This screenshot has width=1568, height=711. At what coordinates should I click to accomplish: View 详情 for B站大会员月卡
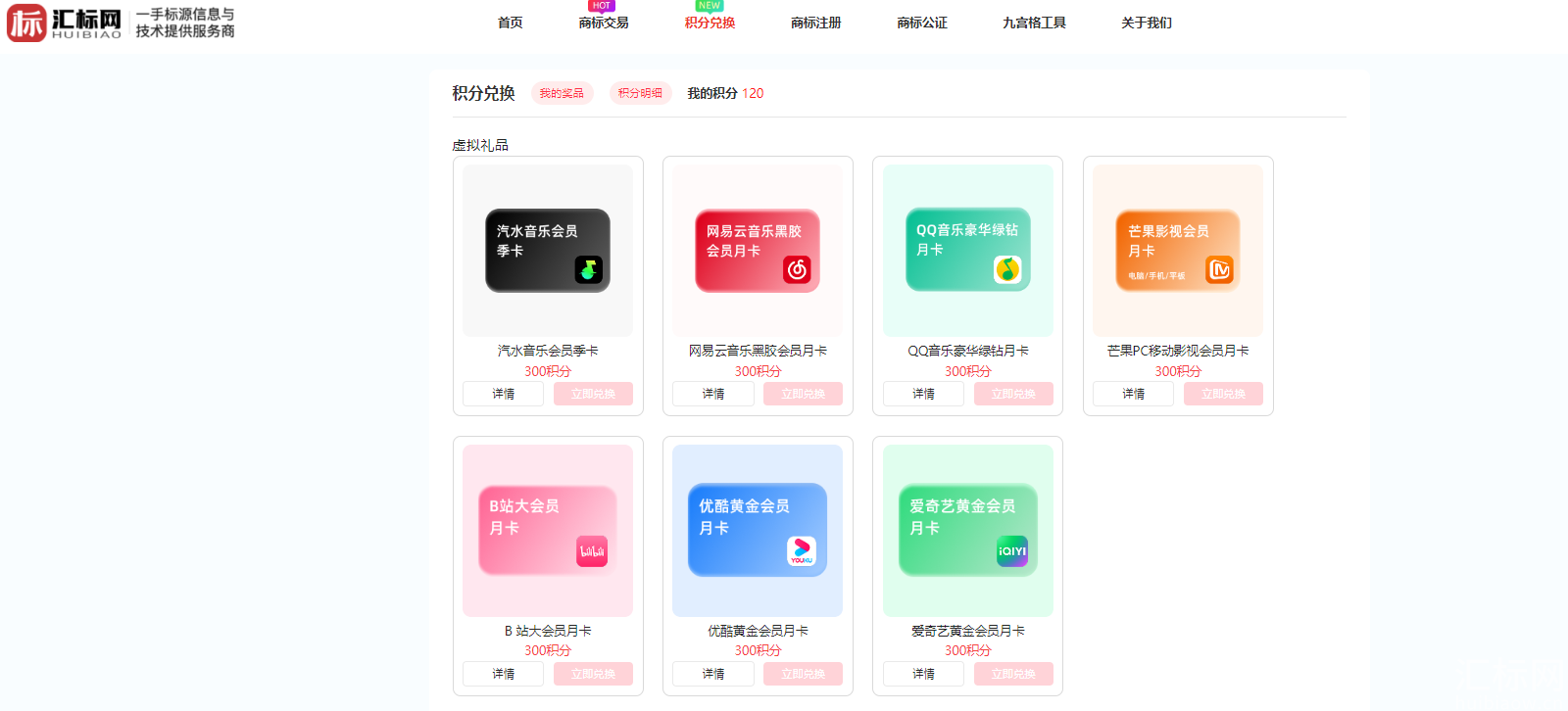[x=504, y=674]
